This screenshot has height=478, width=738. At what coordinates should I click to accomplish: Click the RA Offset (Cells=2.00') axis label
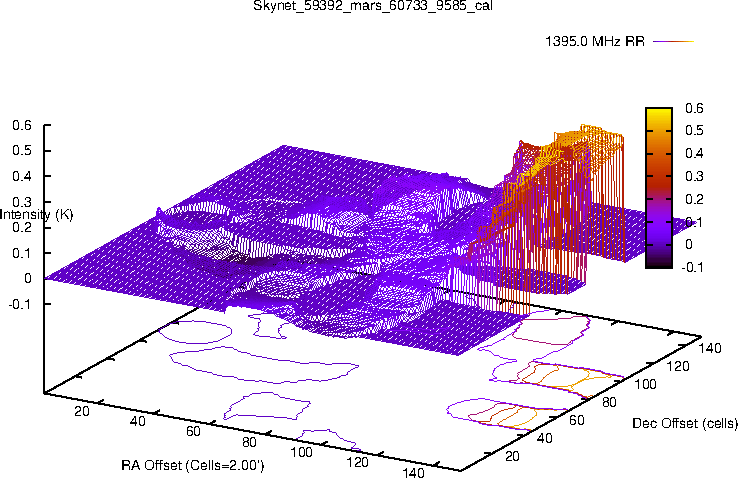coord(193,465)
